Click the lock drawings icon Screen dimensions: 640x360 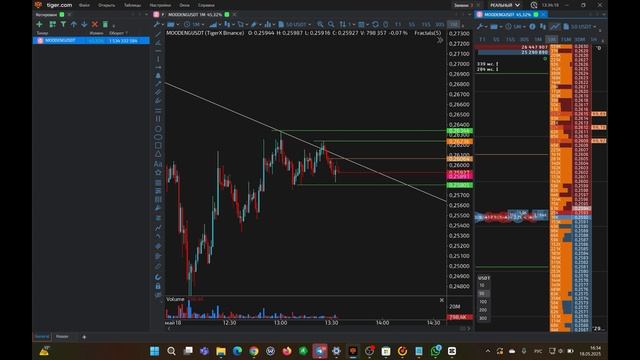[158, 286]
